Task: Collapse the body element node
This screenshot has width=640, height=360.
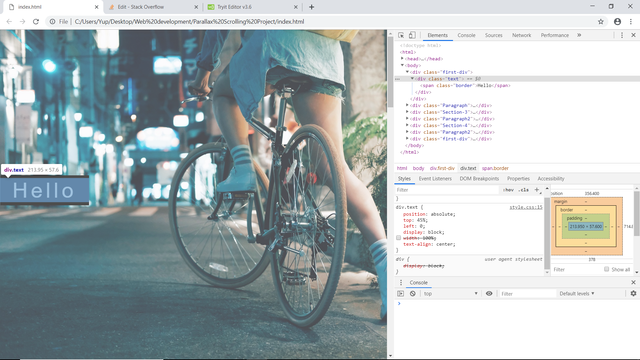Action: pyautogui.click(x=402, y=65)
